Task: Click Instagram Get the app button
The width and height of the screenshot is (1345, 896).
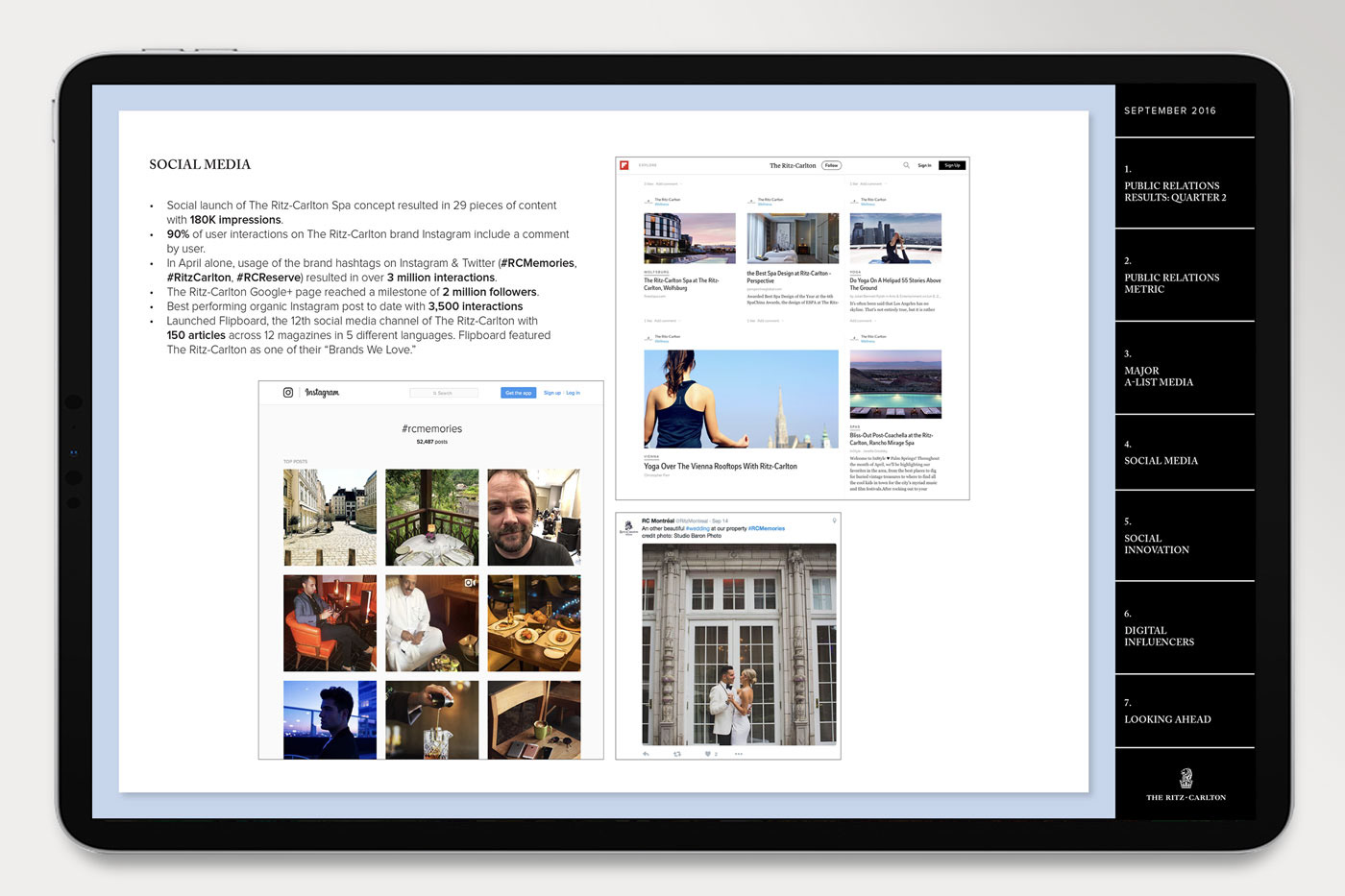Action: (x=518, y=393)
